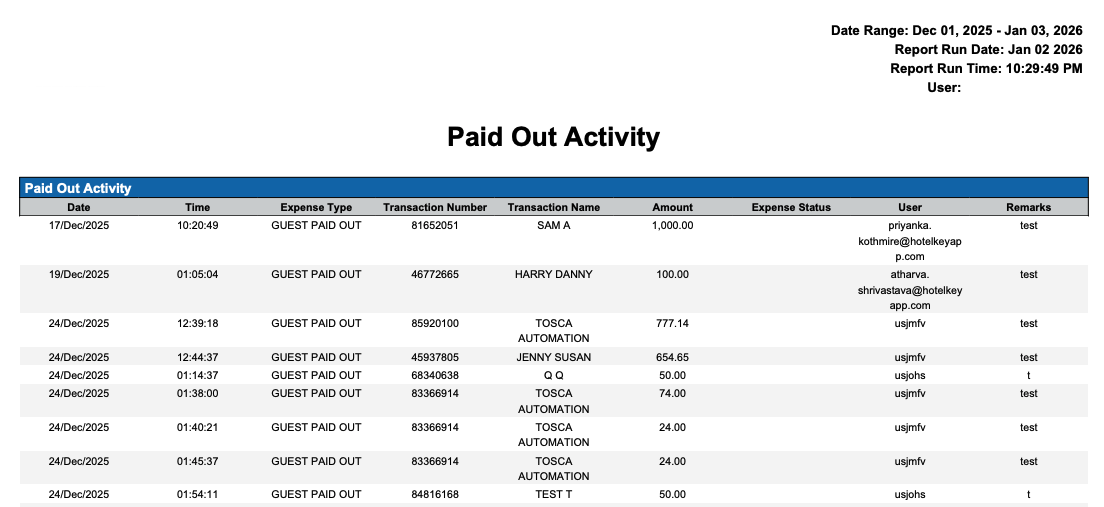Select the Remarks column header
Image resolution: width=1104 pixels, height=507 pixels.
coord(1028,207)
